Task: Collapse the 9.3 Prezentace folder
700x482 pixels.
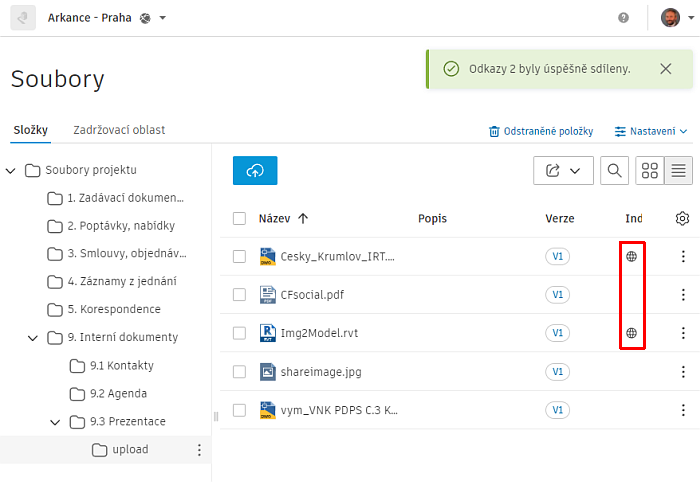Action: tap(55, 422)
